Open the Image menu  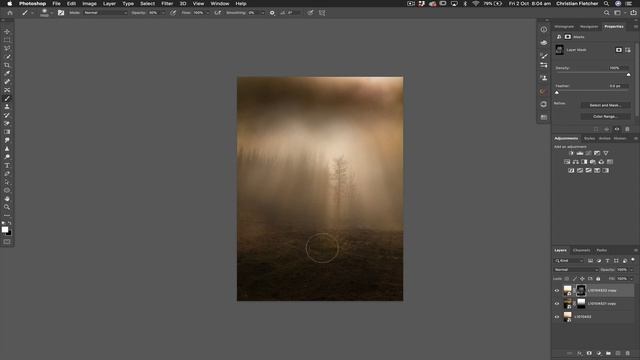click(x=89, y=4)
